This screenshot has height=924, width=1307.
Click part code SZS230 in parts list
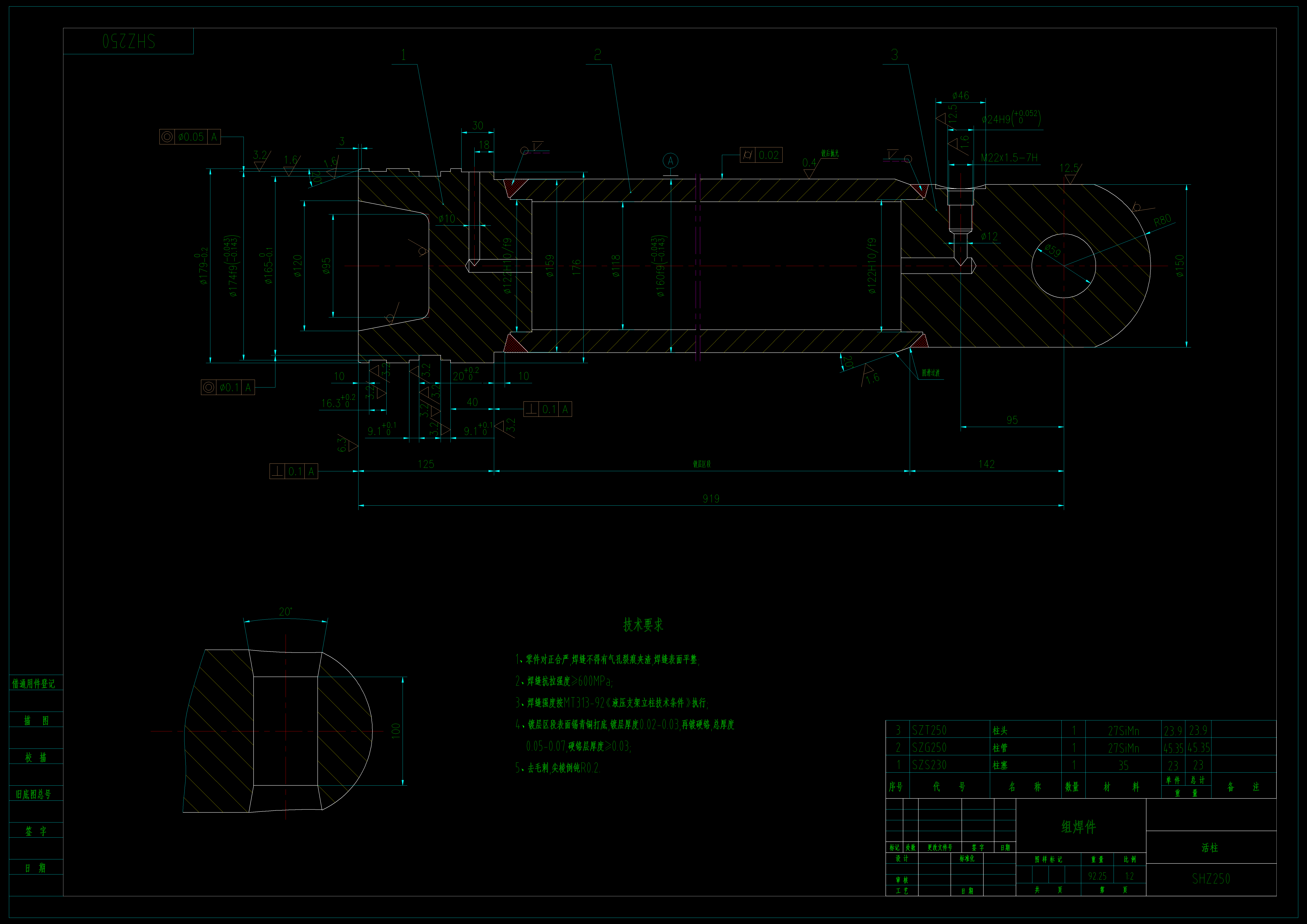point(929,765)
